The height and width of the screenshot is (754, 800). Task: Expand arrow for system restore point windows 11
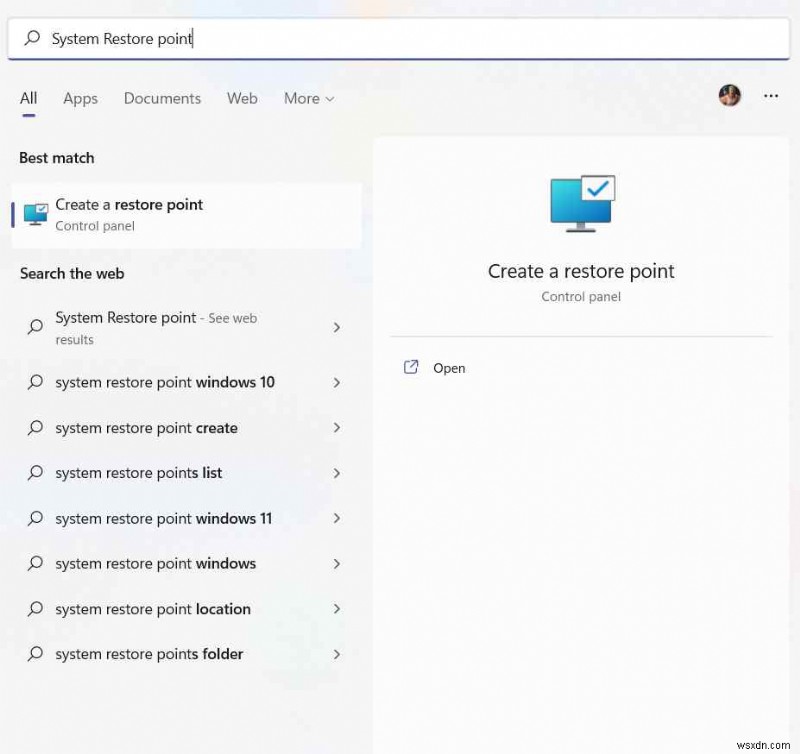[337, 518]
